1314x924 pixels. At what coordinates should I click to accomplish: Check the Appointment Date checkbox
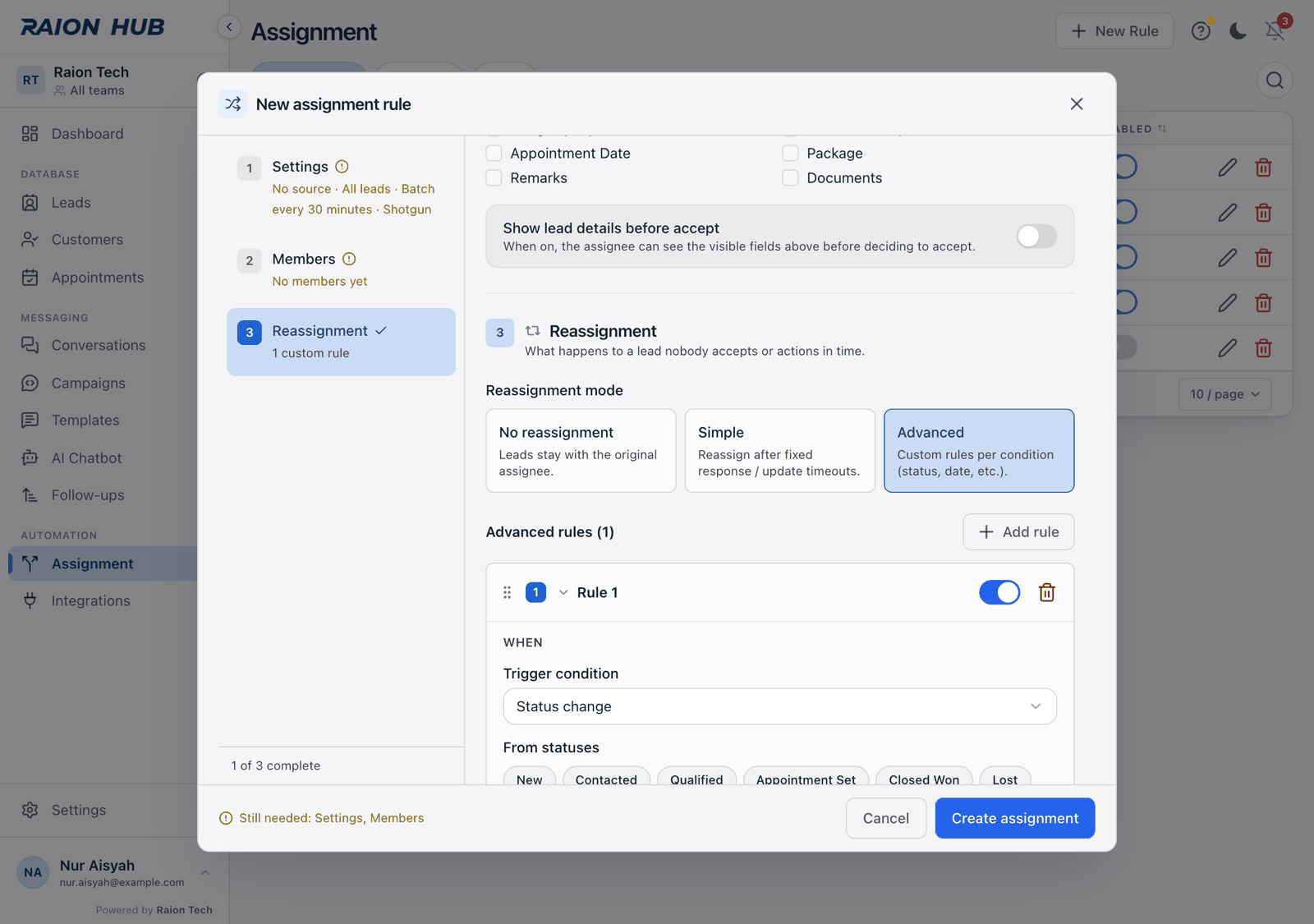[494, 154]
